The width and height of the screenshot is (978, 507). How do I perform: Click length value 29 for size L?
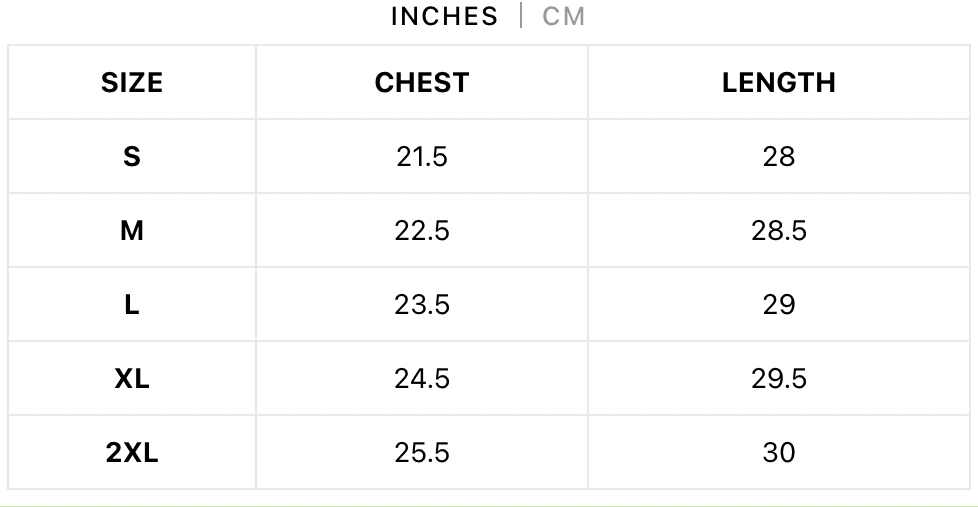point(779,305)
